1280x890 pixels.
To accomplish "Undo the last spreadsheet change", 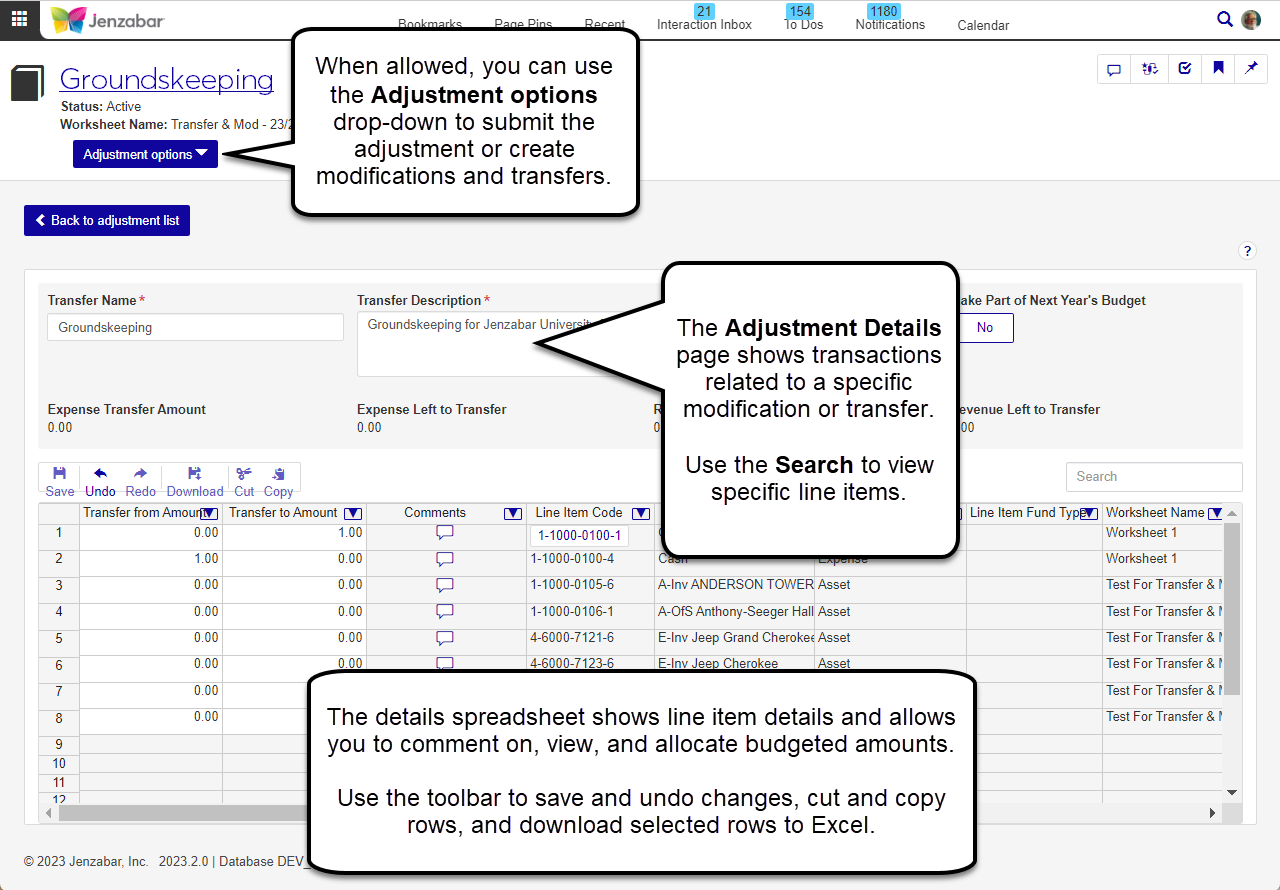I will [100, 481].
